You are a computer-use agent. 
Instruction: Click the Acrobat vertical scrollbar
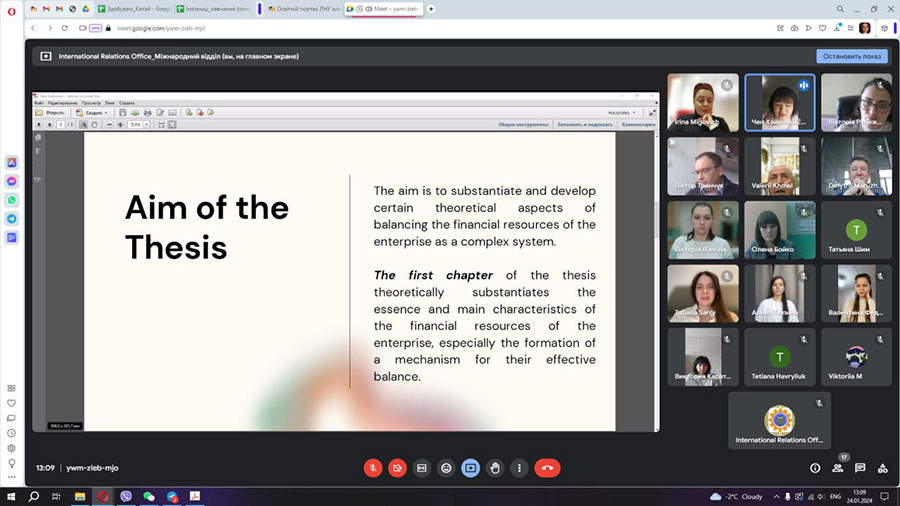(657, 281)
